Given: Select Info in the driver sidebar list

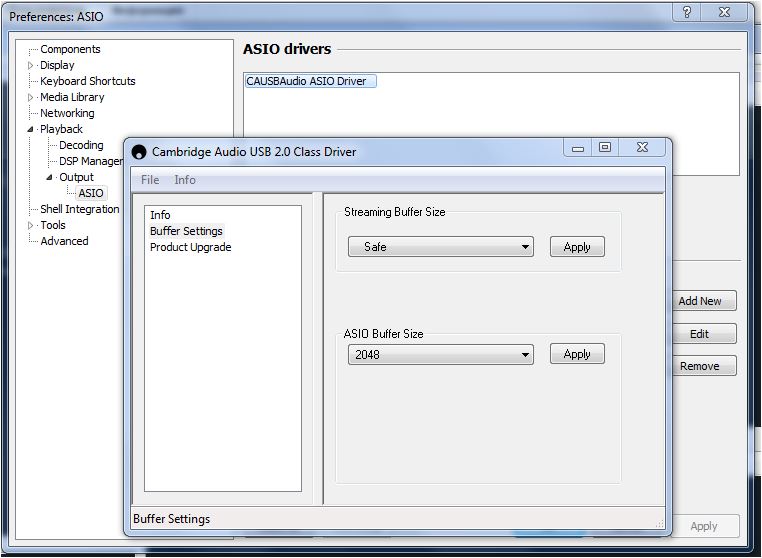Looking at the screenshot, I should (160, 215).
